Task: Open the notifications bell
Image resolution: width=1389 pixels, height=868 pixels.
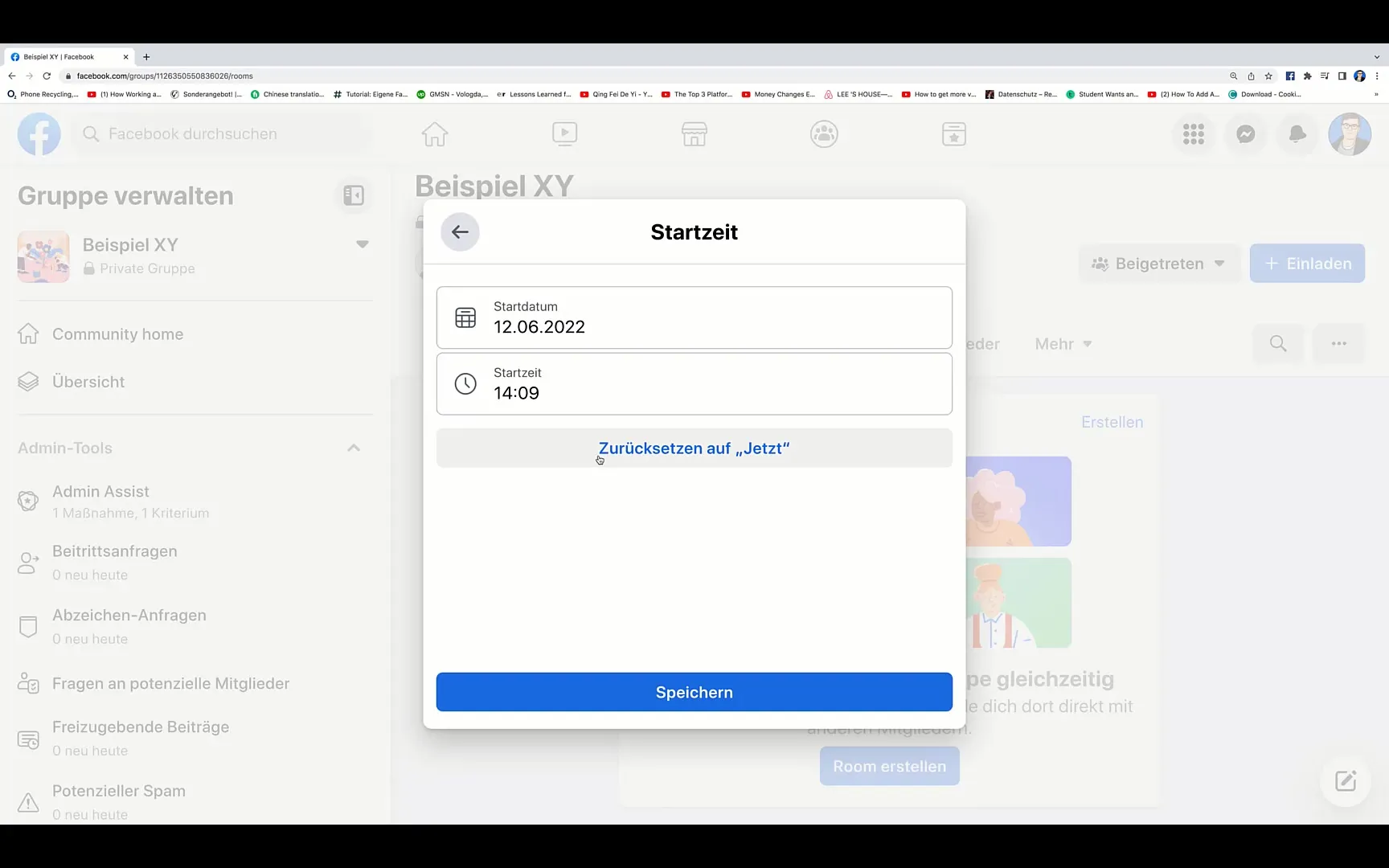Action: (1297, 134)
